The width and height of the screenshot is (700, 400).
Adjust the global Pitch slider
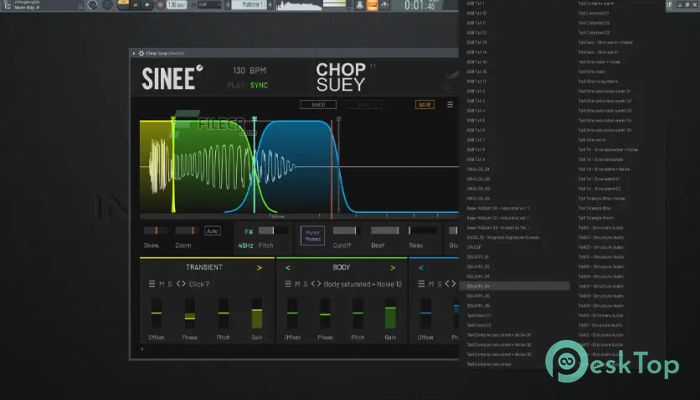(273, 230)
